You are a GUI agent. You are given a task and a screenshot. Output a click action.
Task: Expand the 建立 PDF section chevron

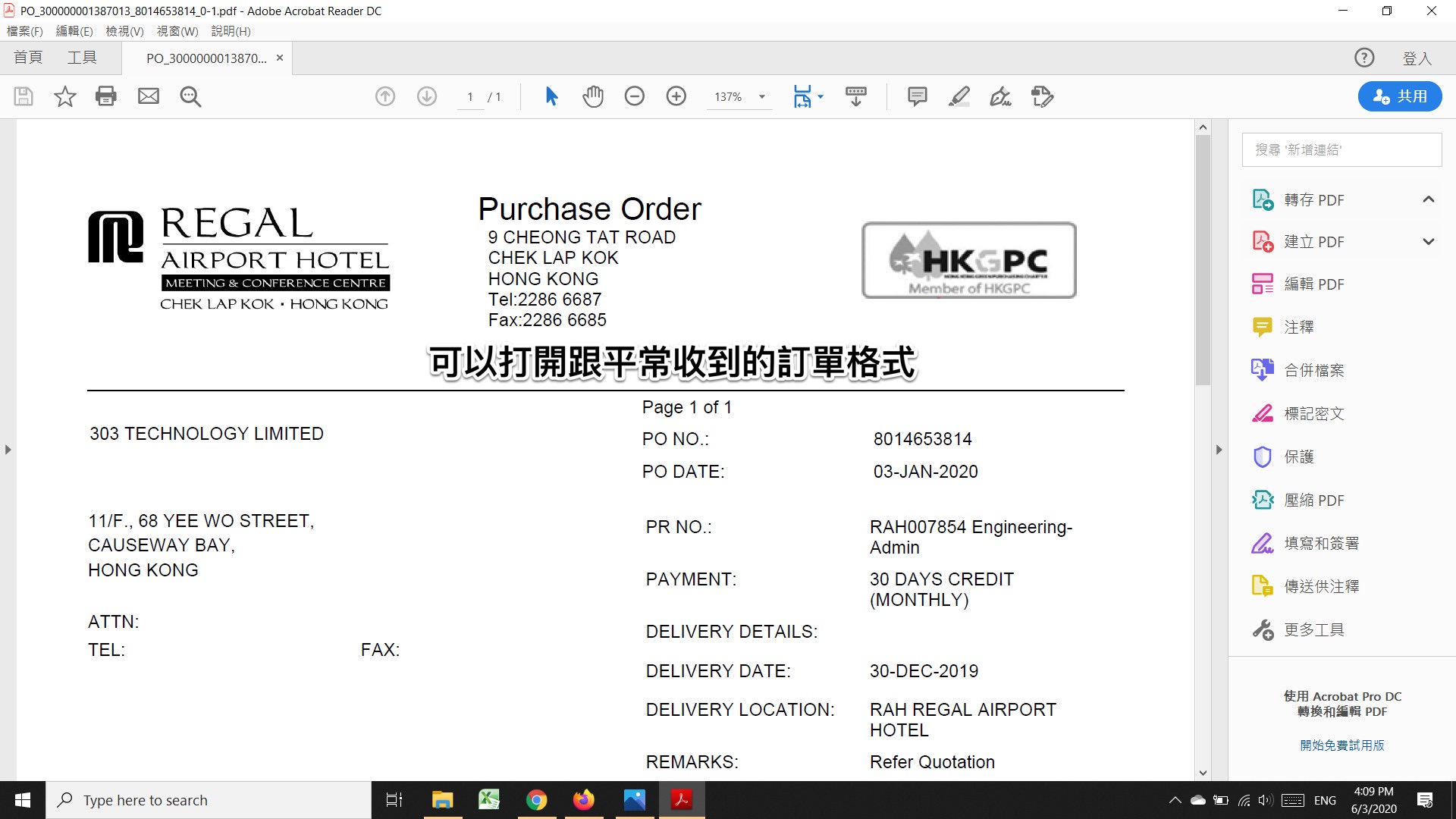point(1429,242)
